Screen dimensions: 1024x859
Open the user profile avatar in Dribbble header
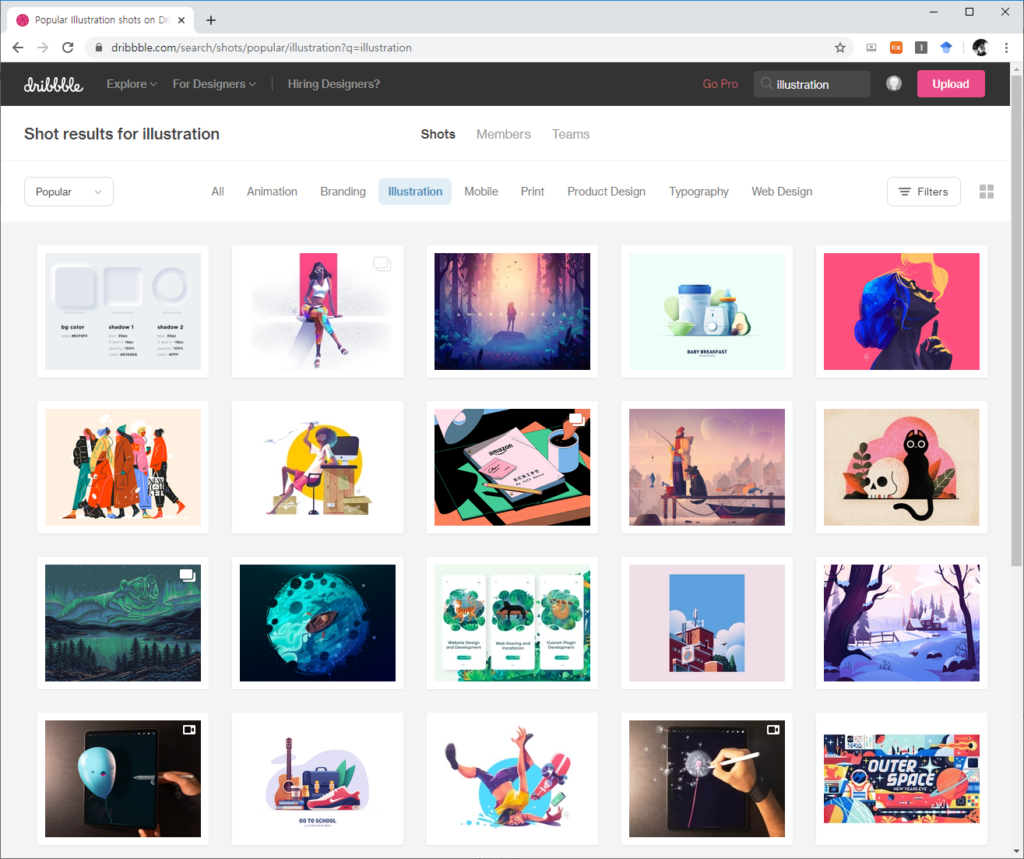[894, 84]
